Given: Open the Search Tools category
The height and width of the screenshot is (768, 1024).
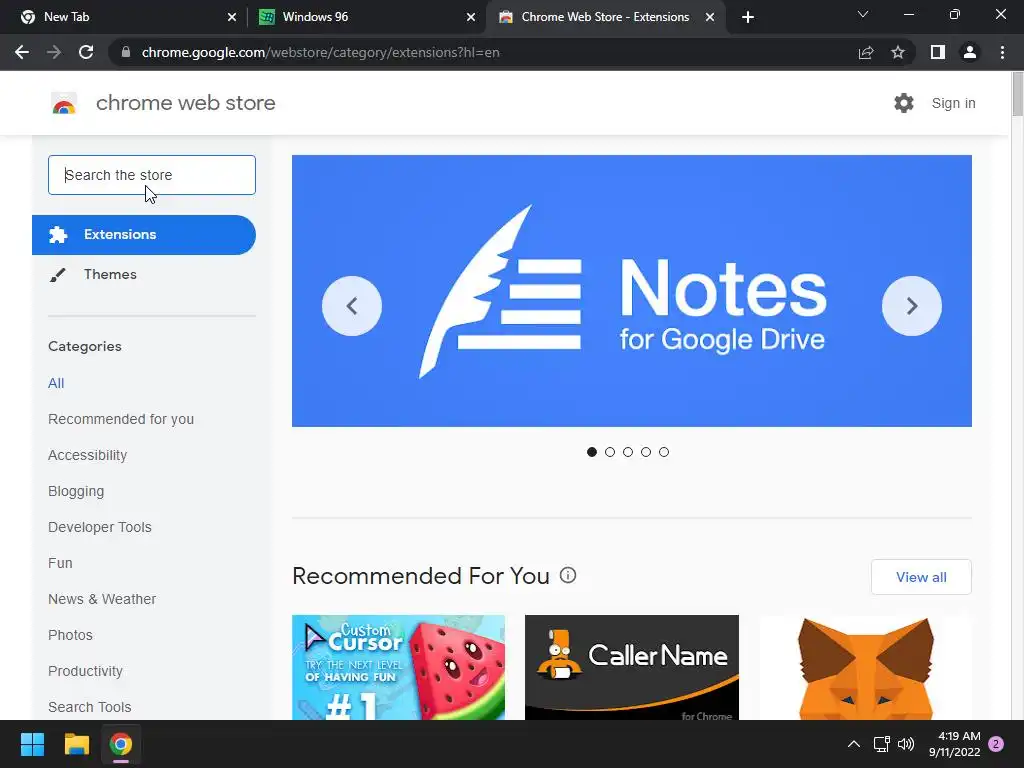Looking at the screenshot, I should pos(89,707).
